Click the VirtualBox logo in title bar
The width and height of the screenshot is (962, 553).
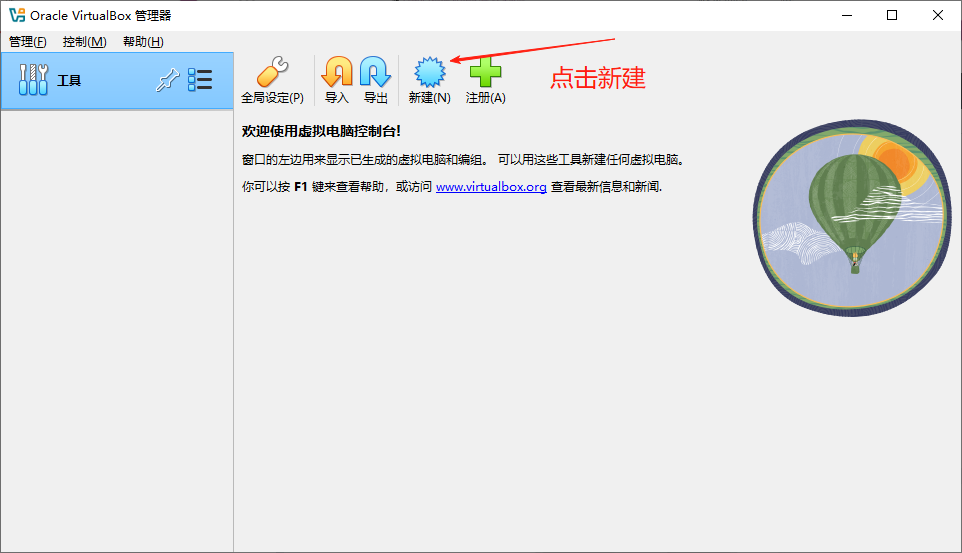[x=17, y=15]
